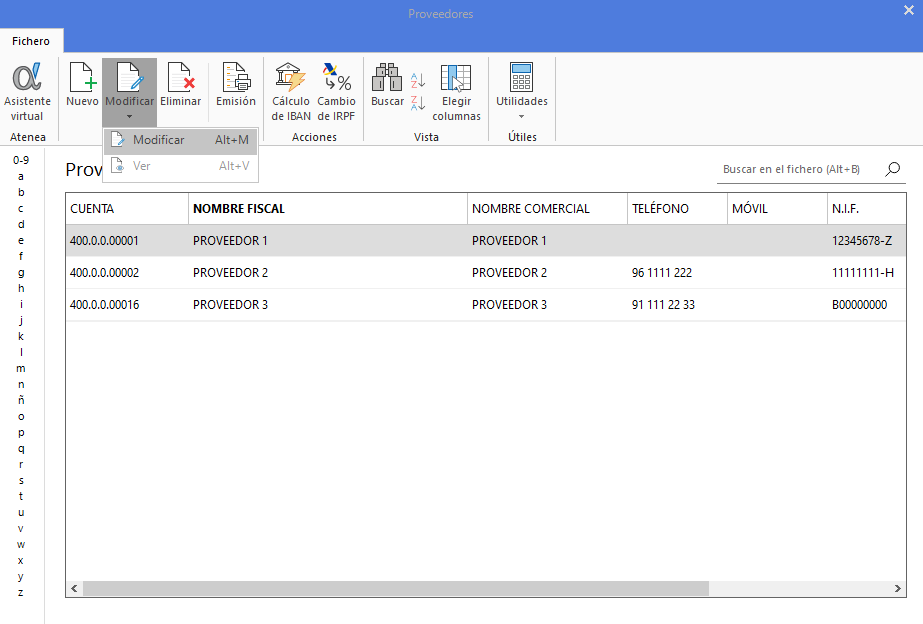Click the horizontal scrollbar below the table
The height and width of the screenshot is (624, 923).
[x=400, y=588]
